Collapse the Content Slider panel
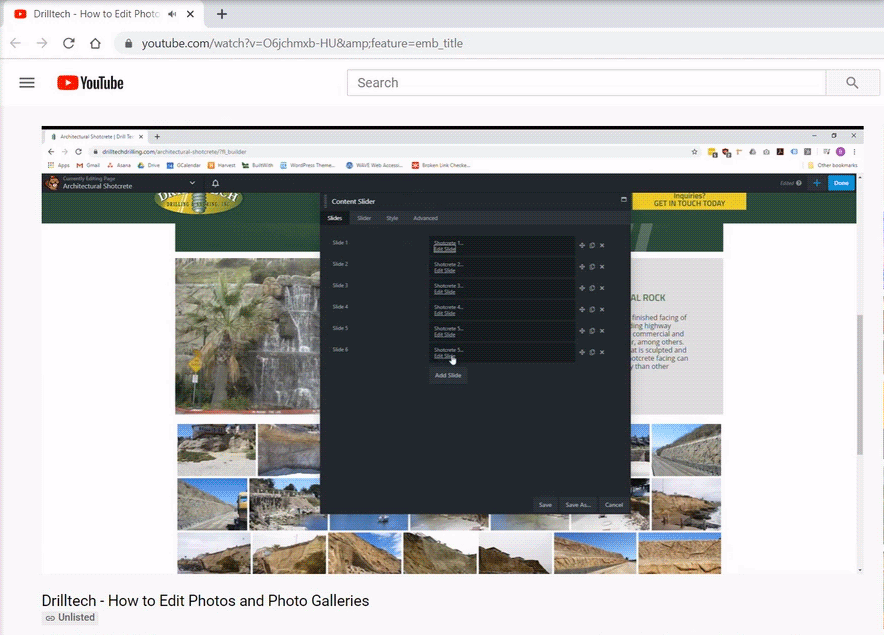884x635 pixels. (623, 200)
